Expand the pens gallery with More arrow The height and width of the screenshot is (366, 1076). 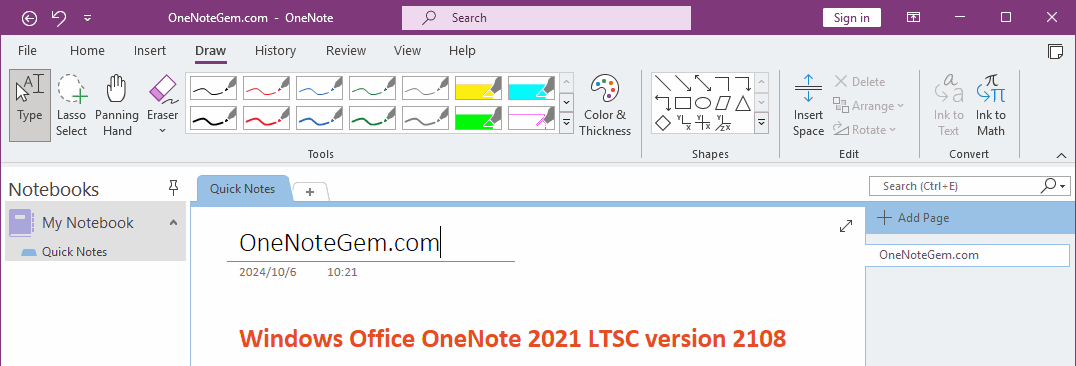coord(567,123)
